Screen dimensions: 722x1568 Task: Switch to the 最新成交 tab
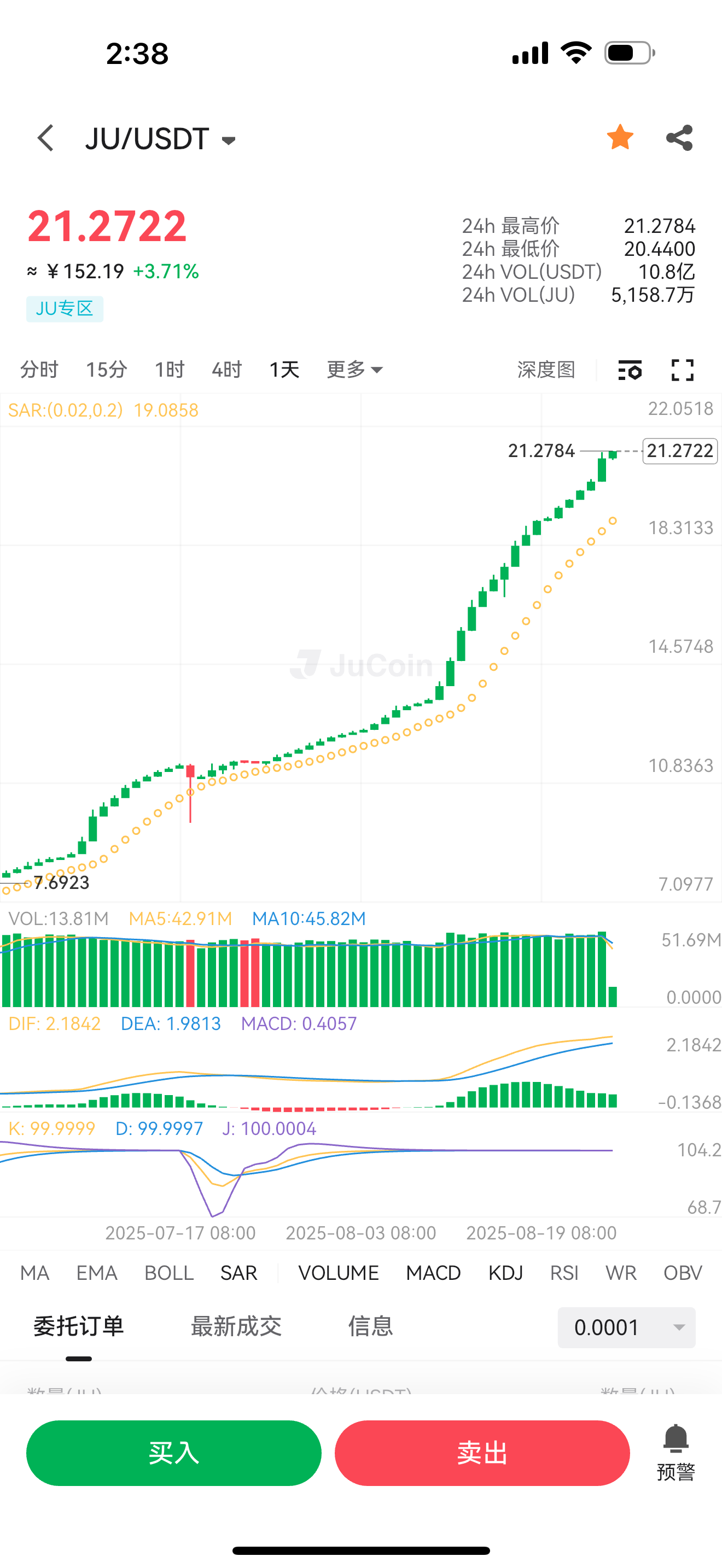236,1326
